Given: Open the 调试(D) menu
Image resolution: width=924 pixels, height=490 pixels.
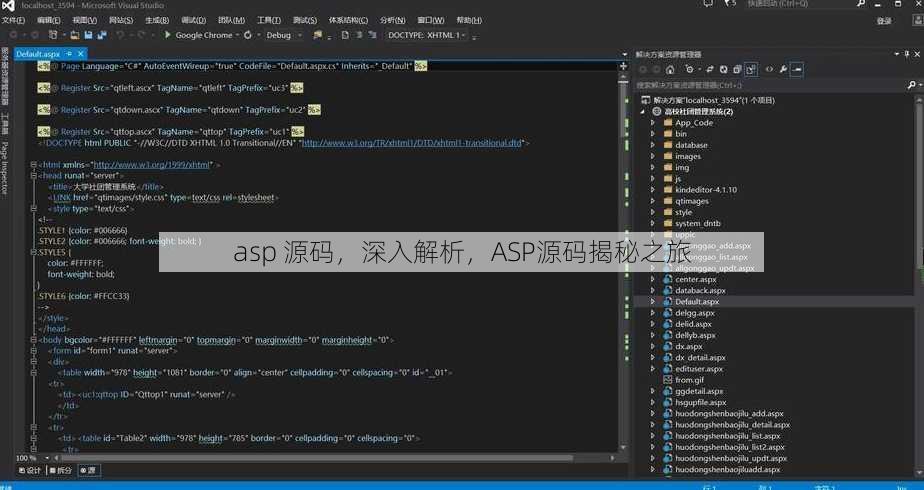Looking at the screenshot, I should tap(193, 20).
